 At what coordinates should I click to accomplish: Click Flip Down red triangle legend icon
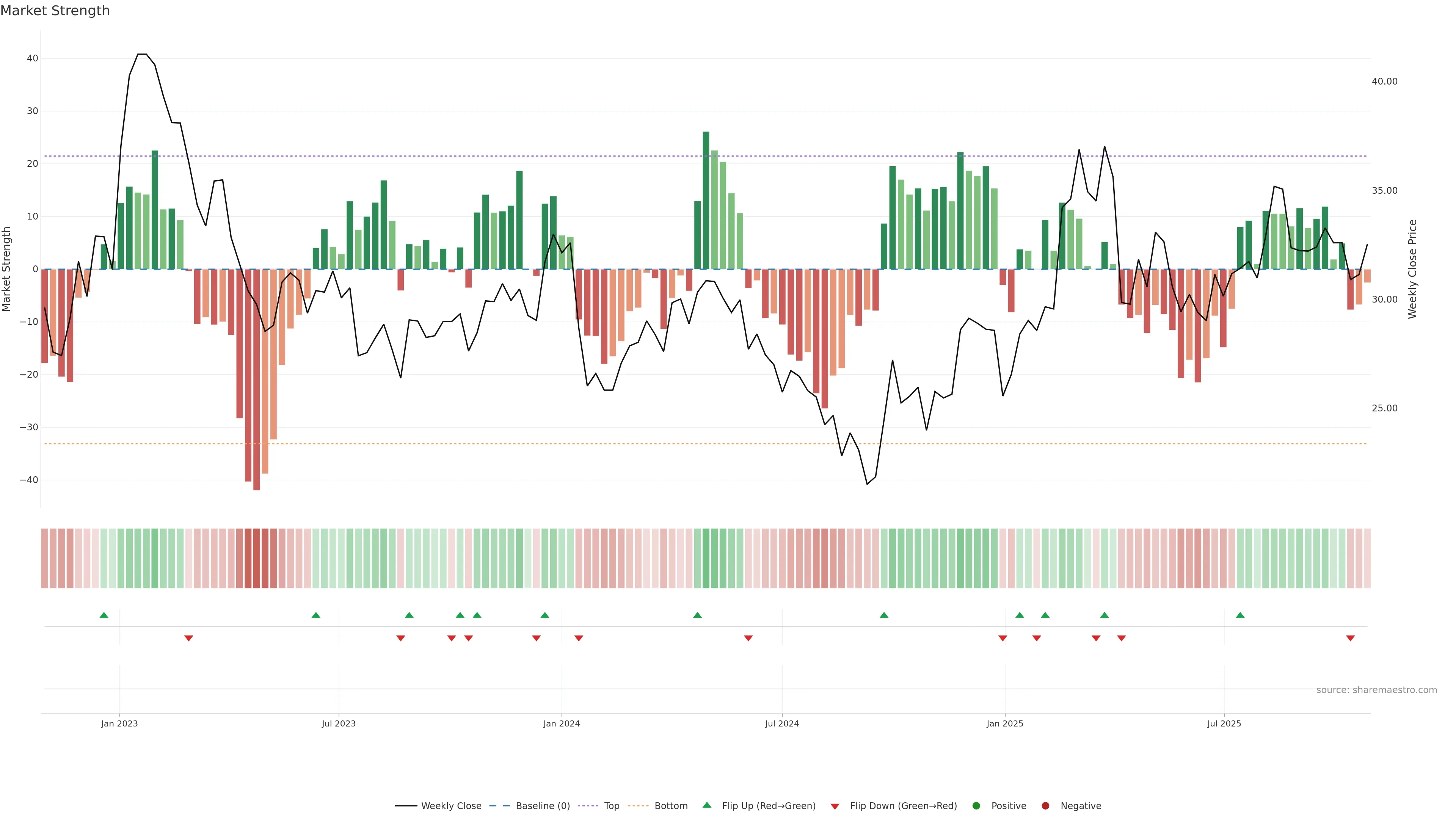click(x=835, y=806)
